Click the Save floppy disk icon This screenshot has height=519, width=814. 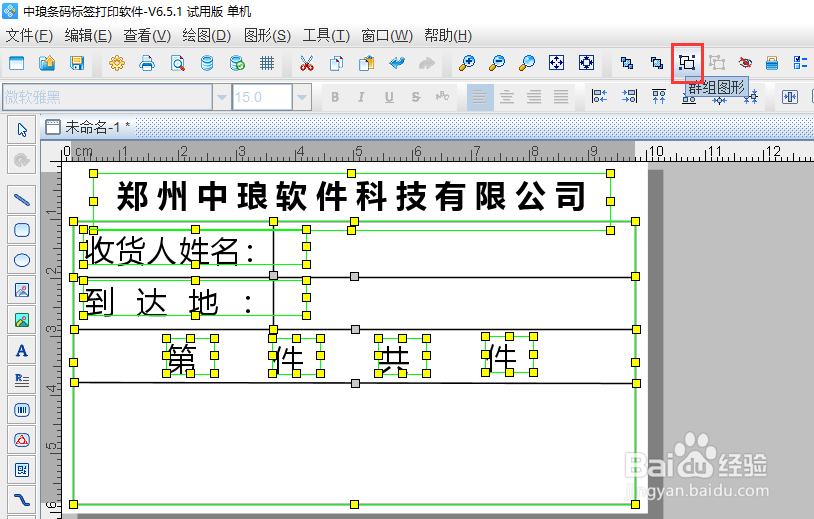(77, 63)
